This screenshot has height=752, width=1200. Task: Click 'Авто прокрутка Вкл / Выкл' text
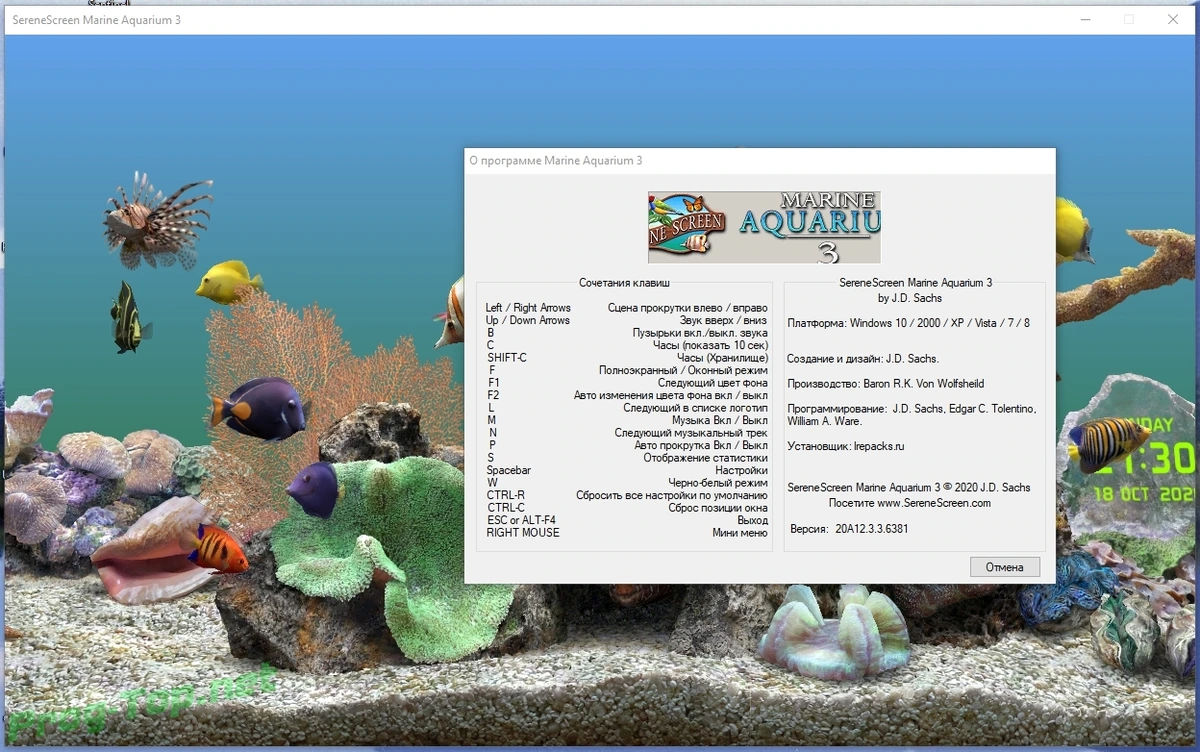(x=701, y=445)
